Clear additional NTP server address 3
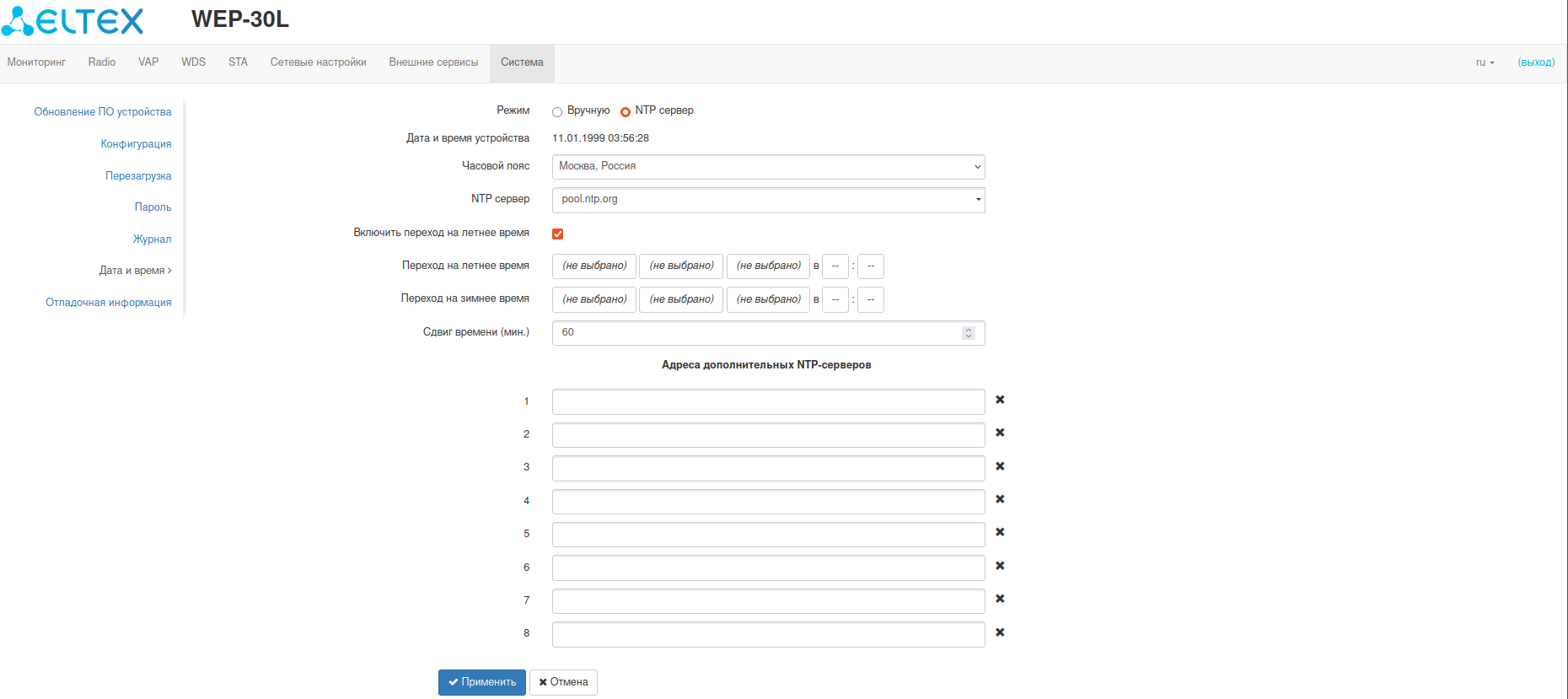This screenshot has width=1568, height=699. (1000, 466)
